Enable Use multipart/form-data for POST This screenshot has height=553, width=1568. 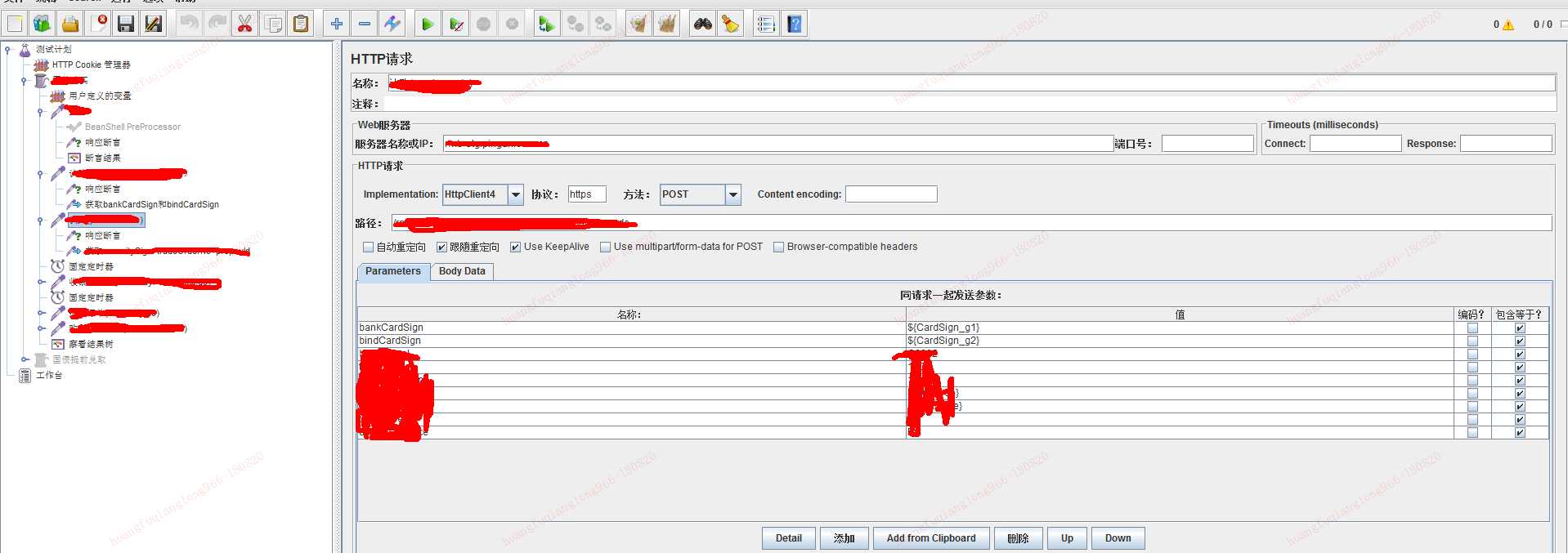[x=606, y=247]
